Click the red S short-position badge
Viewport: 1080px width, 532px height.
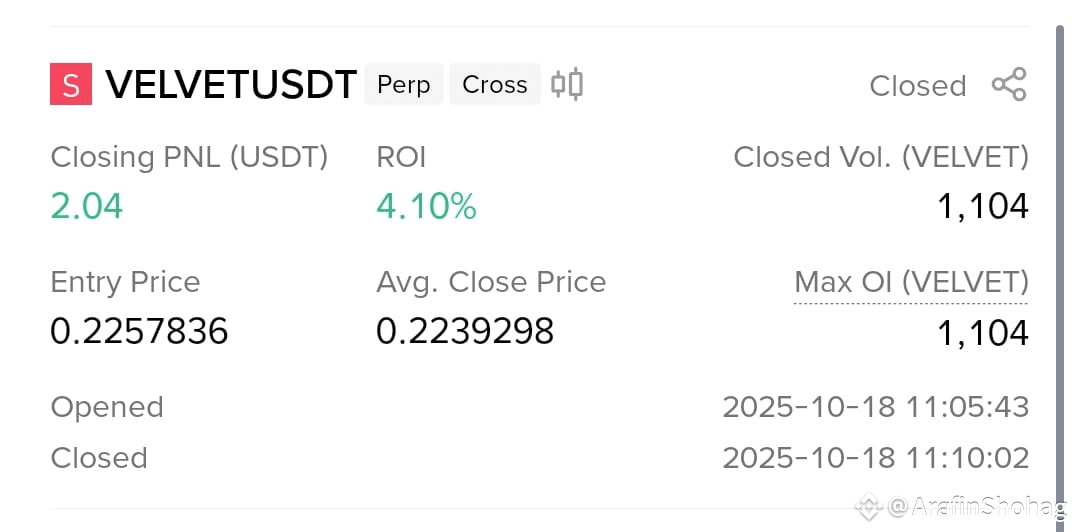[x=71, y=84]
